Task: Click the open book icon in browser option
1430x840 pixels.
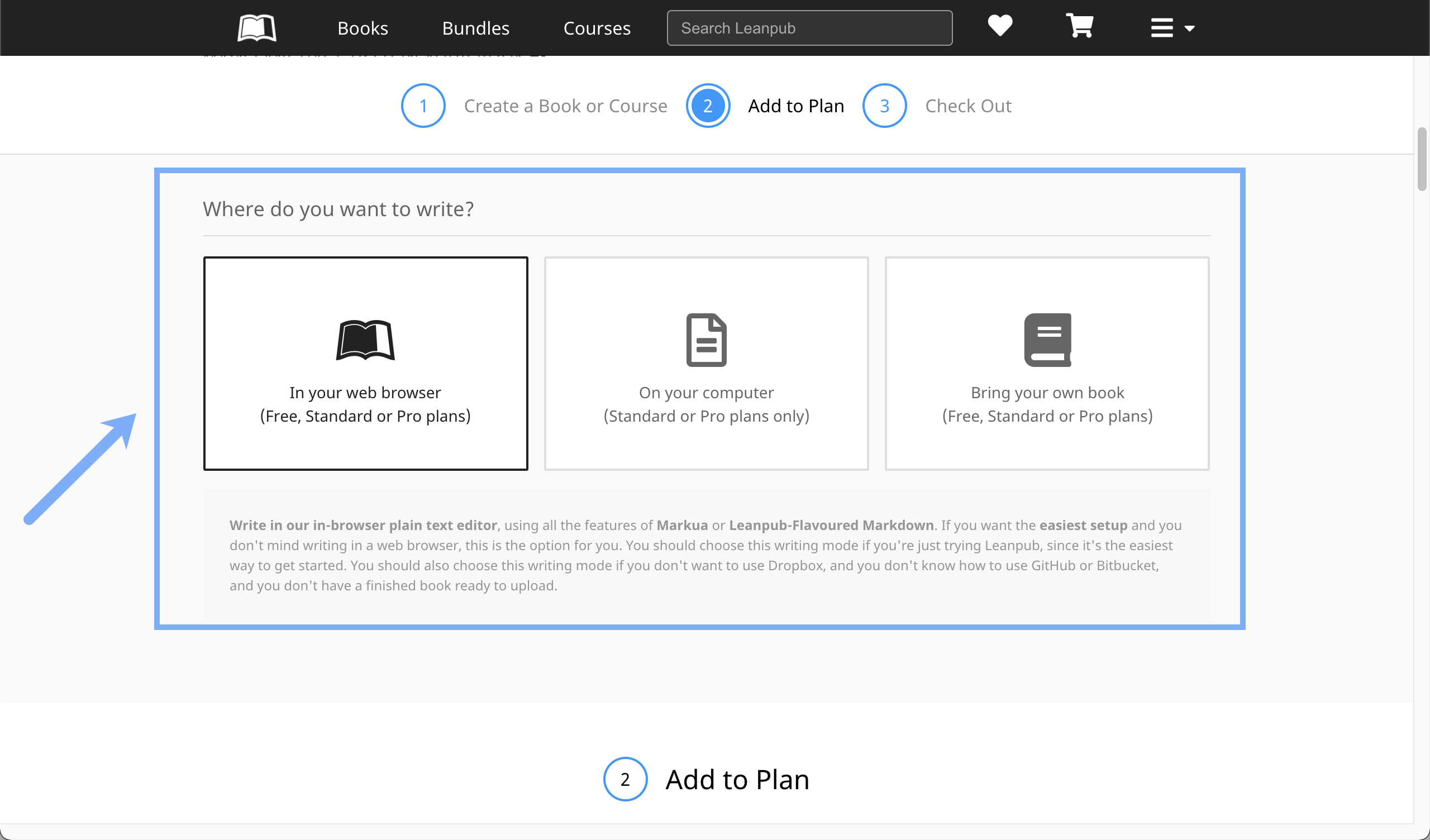Action: (x=365, y=340)
